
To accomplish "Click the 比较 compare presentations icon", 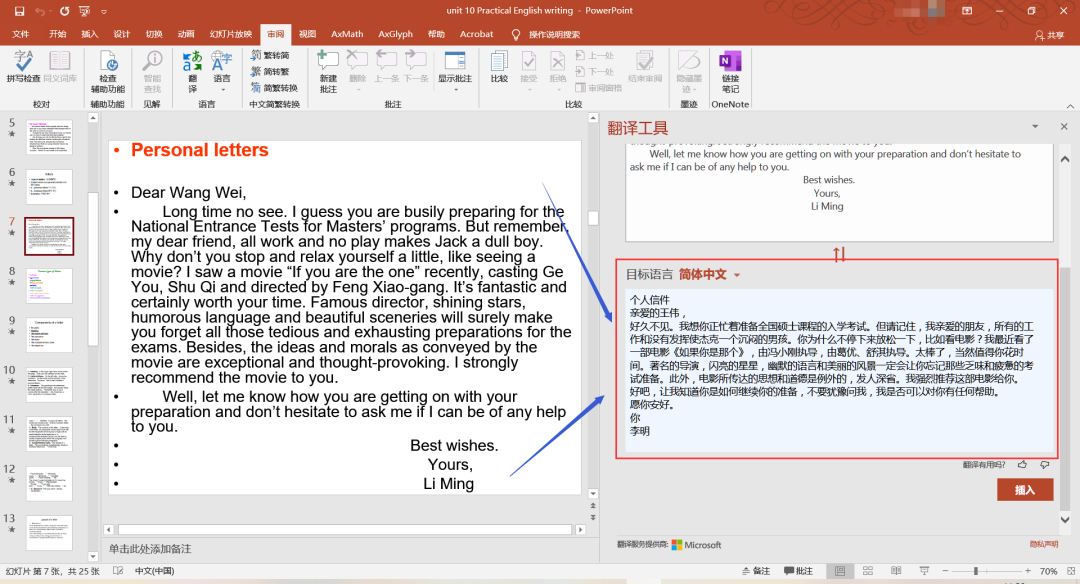I will tap(499, 67).
